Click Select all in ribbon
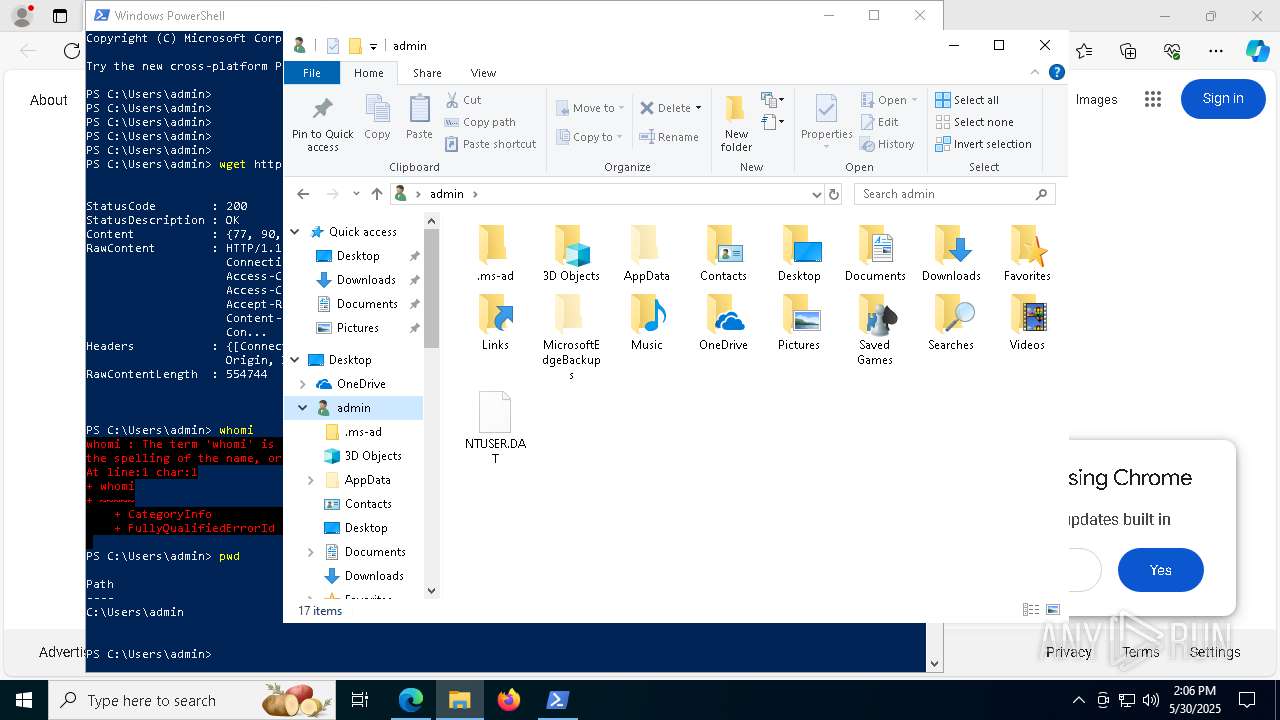The image size is (1280, 720). [x=967, y=100]
